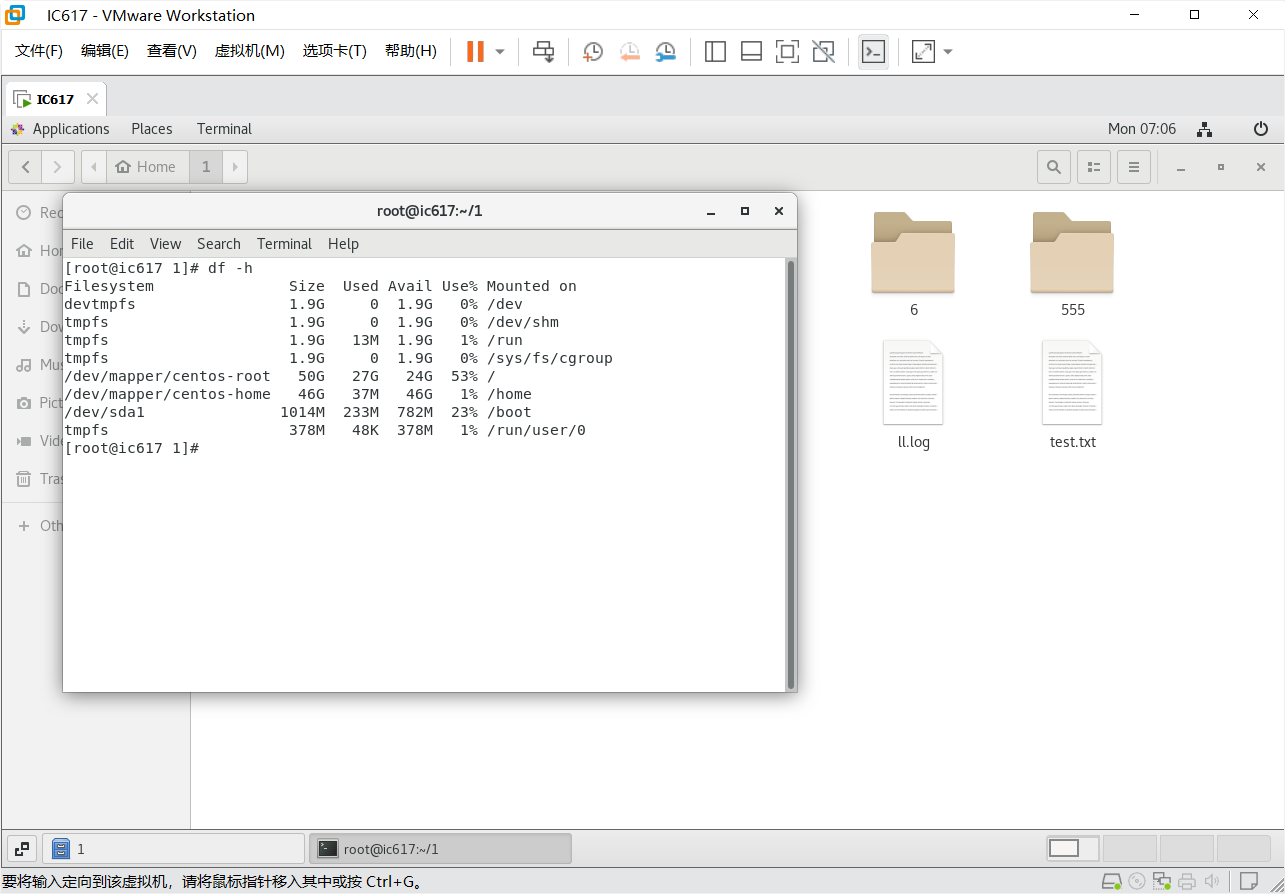This screenshot has width=1285, height=894.
Task: Click Terminal in the GNOME top bar
Action: point(224,129)
